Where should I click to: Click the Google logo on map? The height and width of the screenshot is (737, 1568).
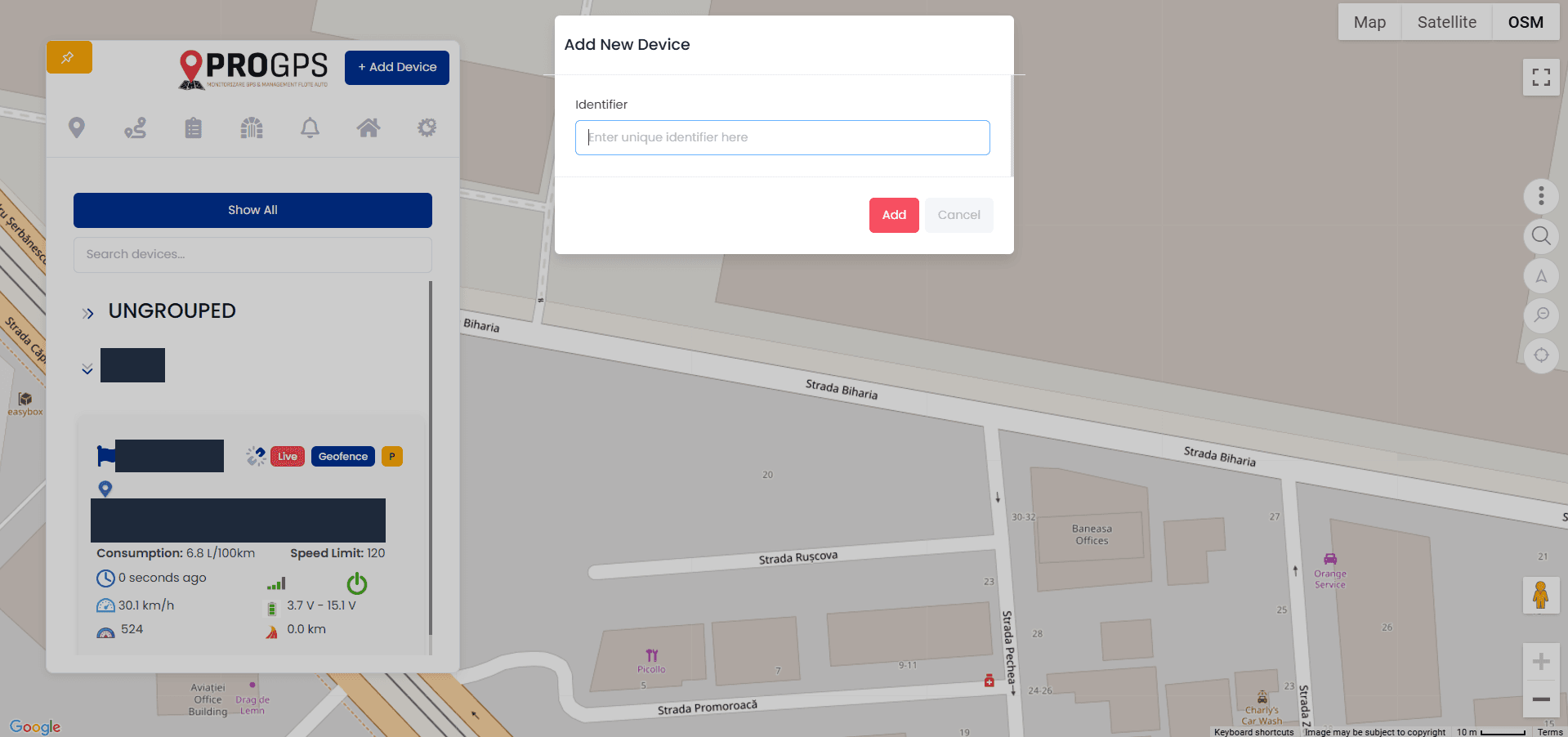click(x=35, y=726)
